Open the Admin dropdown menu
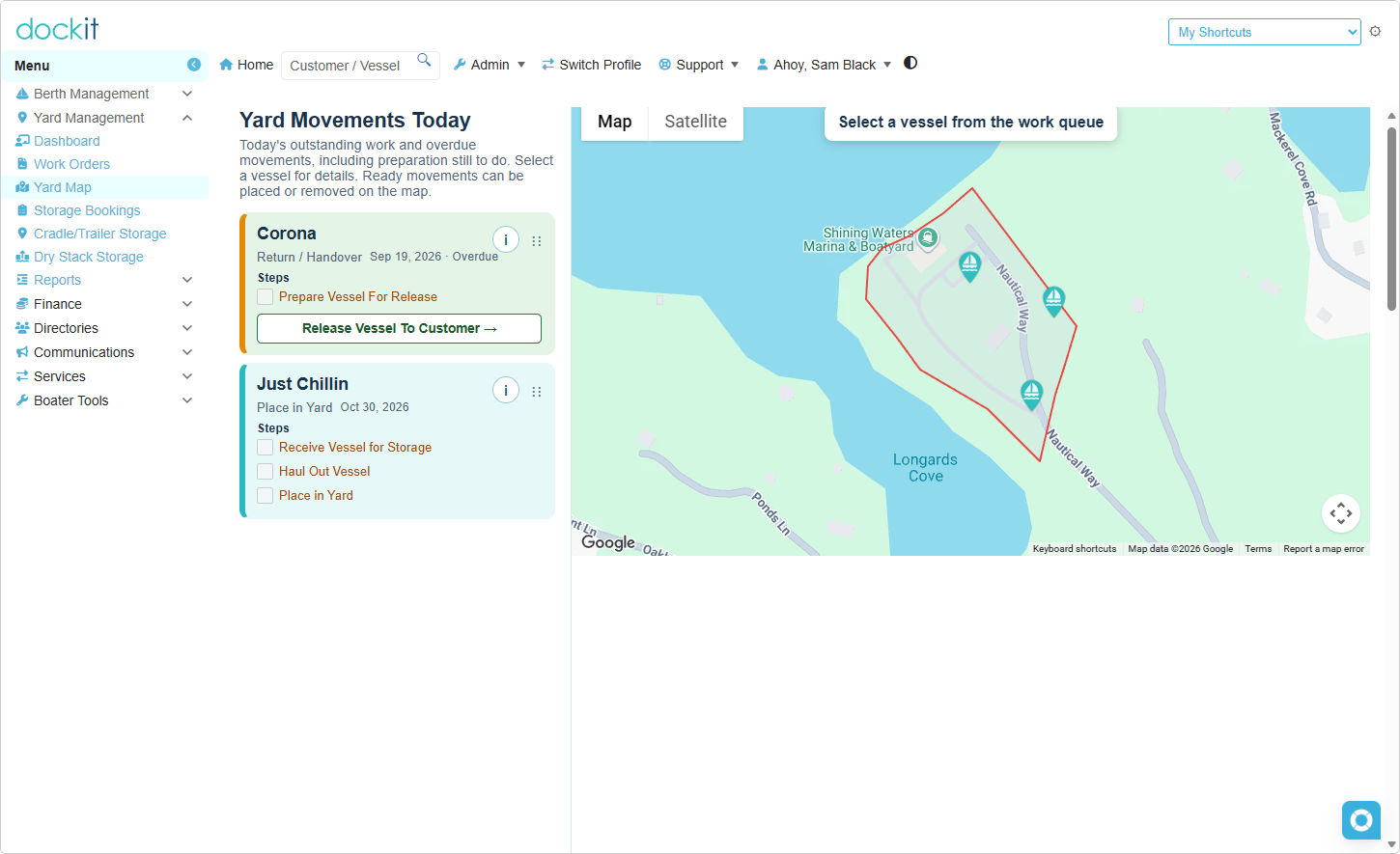Image resolution: width=1400 pixels, height=854 pixels. (490, 65)
